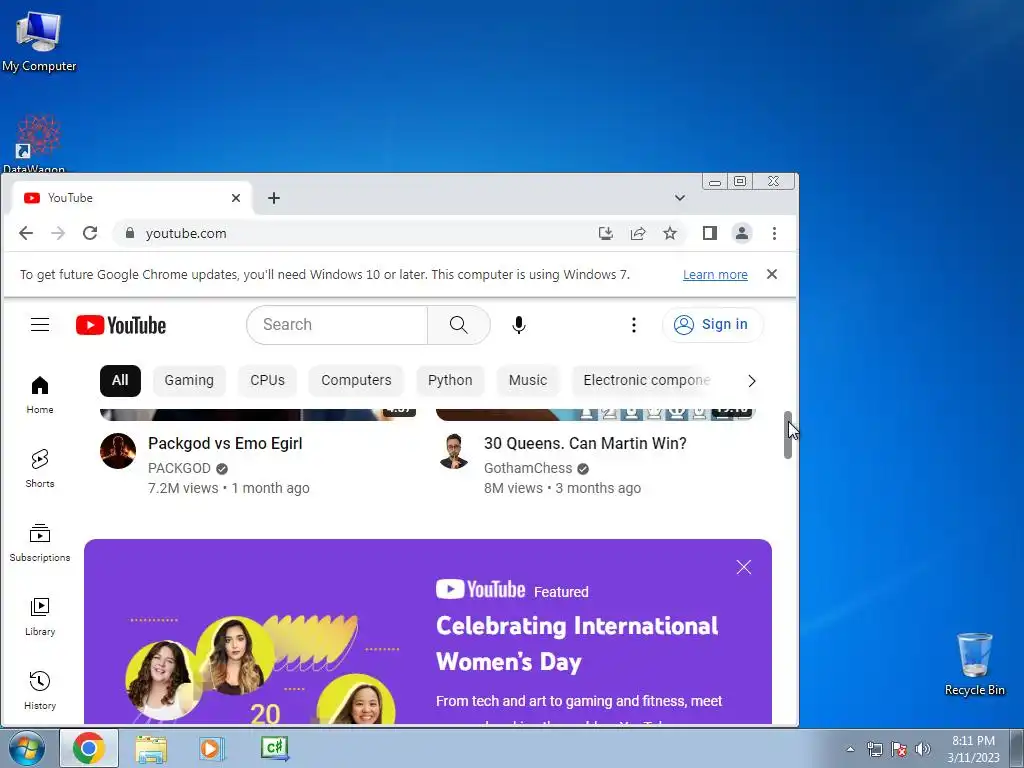Dismiss the Chrome update infobar
The height and width of the screenshot is (768, 1024).
point(772,274)
